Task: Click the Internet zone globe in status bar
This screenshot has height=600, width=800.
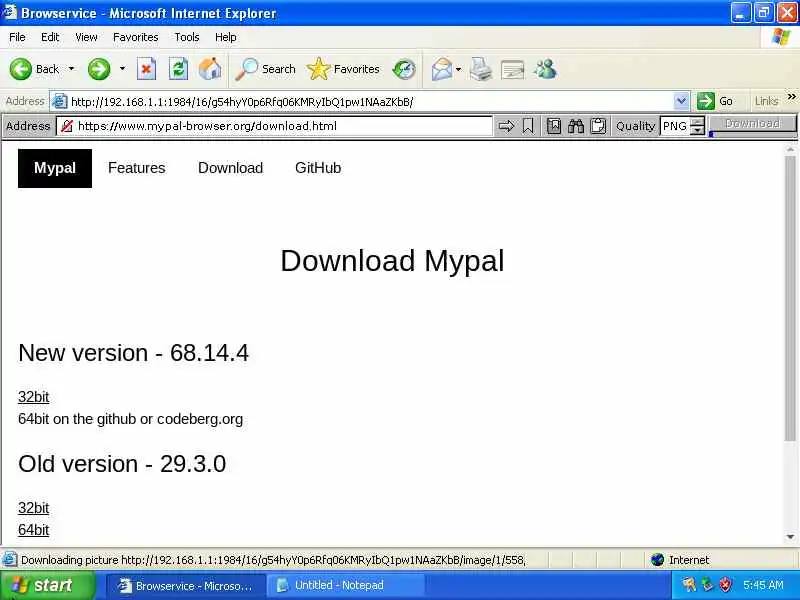Action: (x=658, y=560)
